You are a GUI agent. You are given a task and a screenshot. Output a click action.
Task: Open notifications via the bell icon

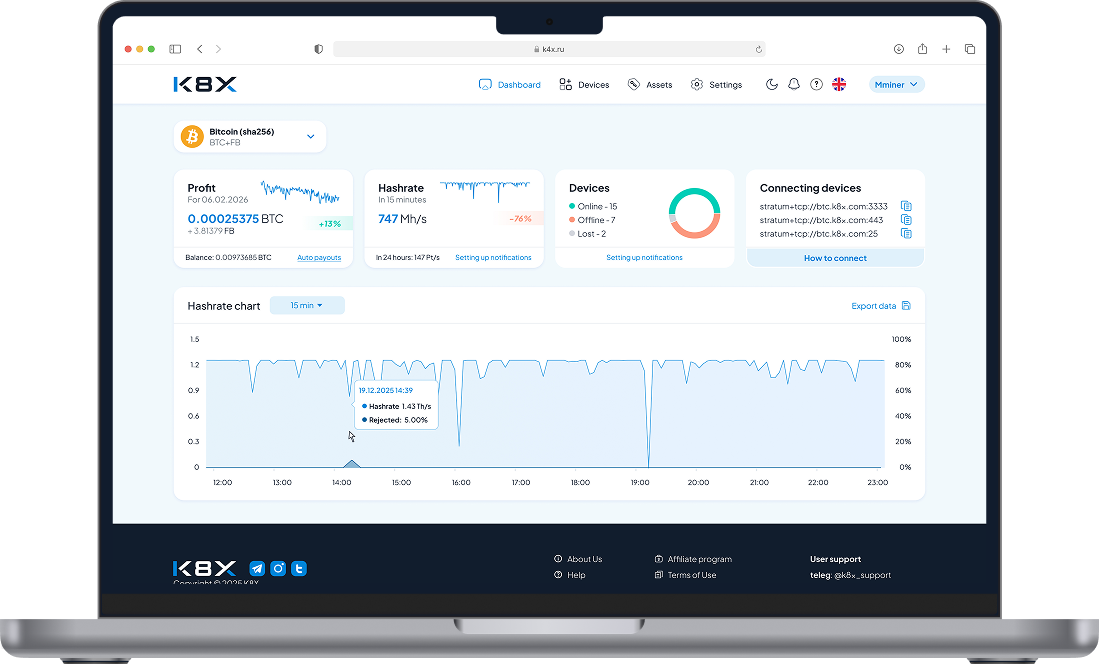[794, 85]
